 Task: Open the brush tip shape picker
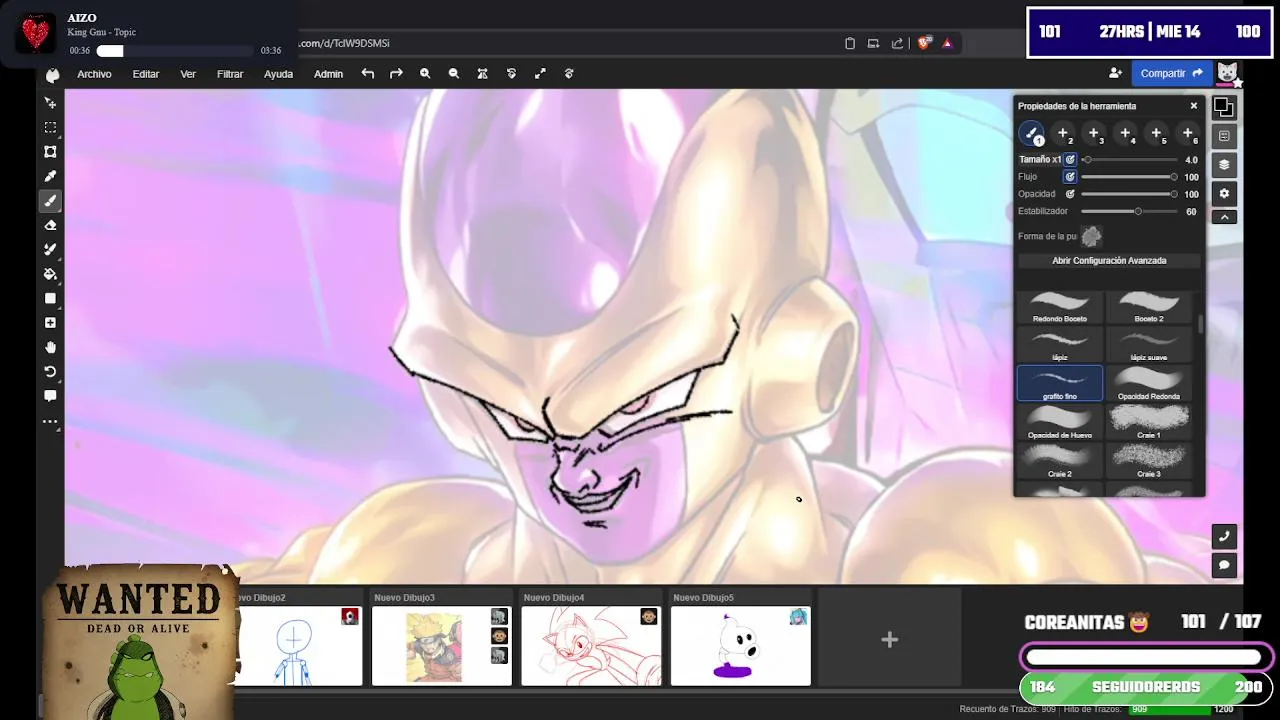[1091, 236]
